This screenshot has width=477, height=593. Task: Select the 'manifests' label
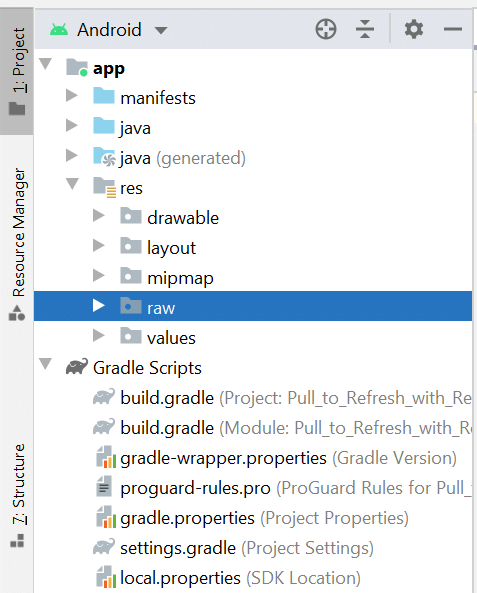[158, 98]
